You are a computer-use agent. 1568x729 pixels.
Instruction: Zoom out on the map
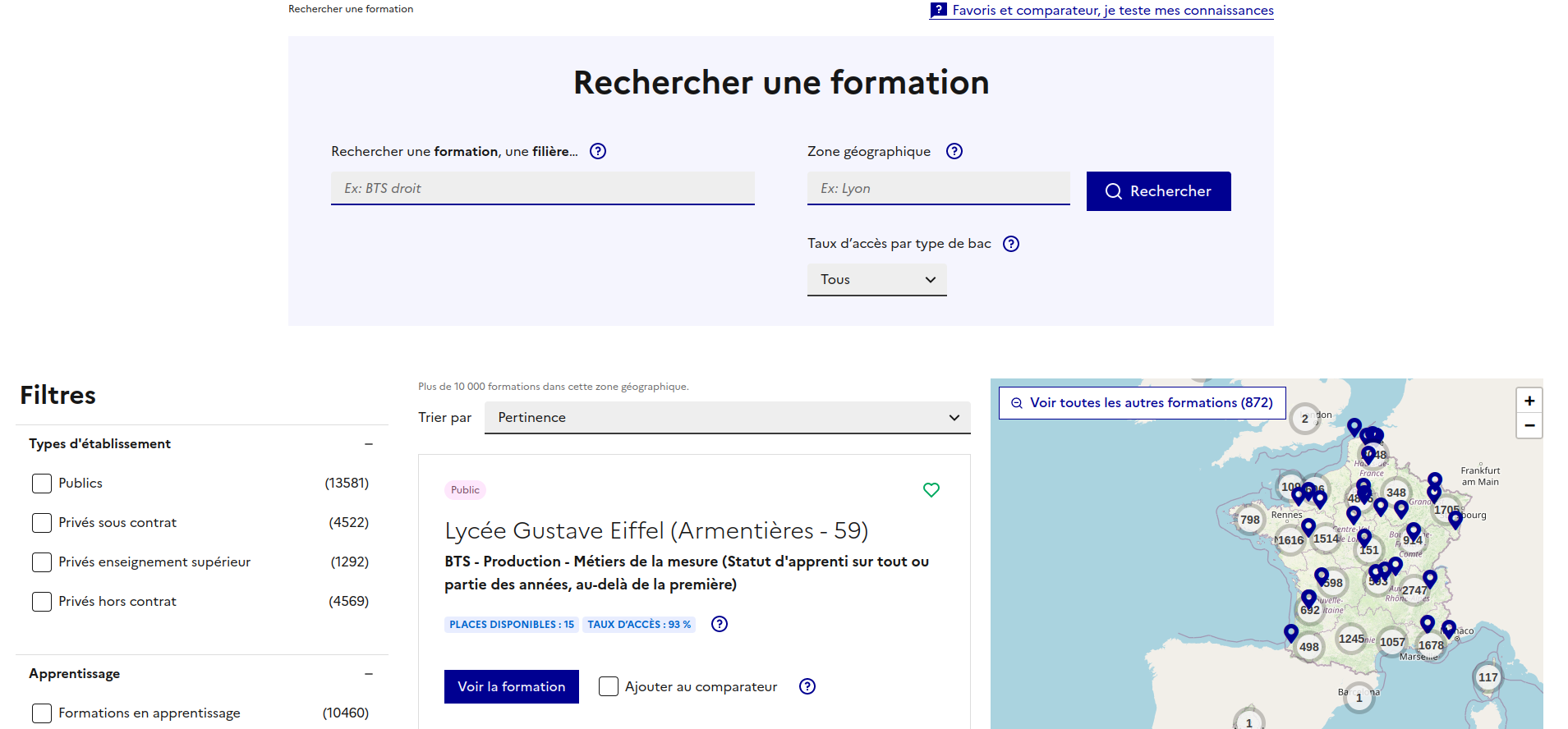[1529, 425]
